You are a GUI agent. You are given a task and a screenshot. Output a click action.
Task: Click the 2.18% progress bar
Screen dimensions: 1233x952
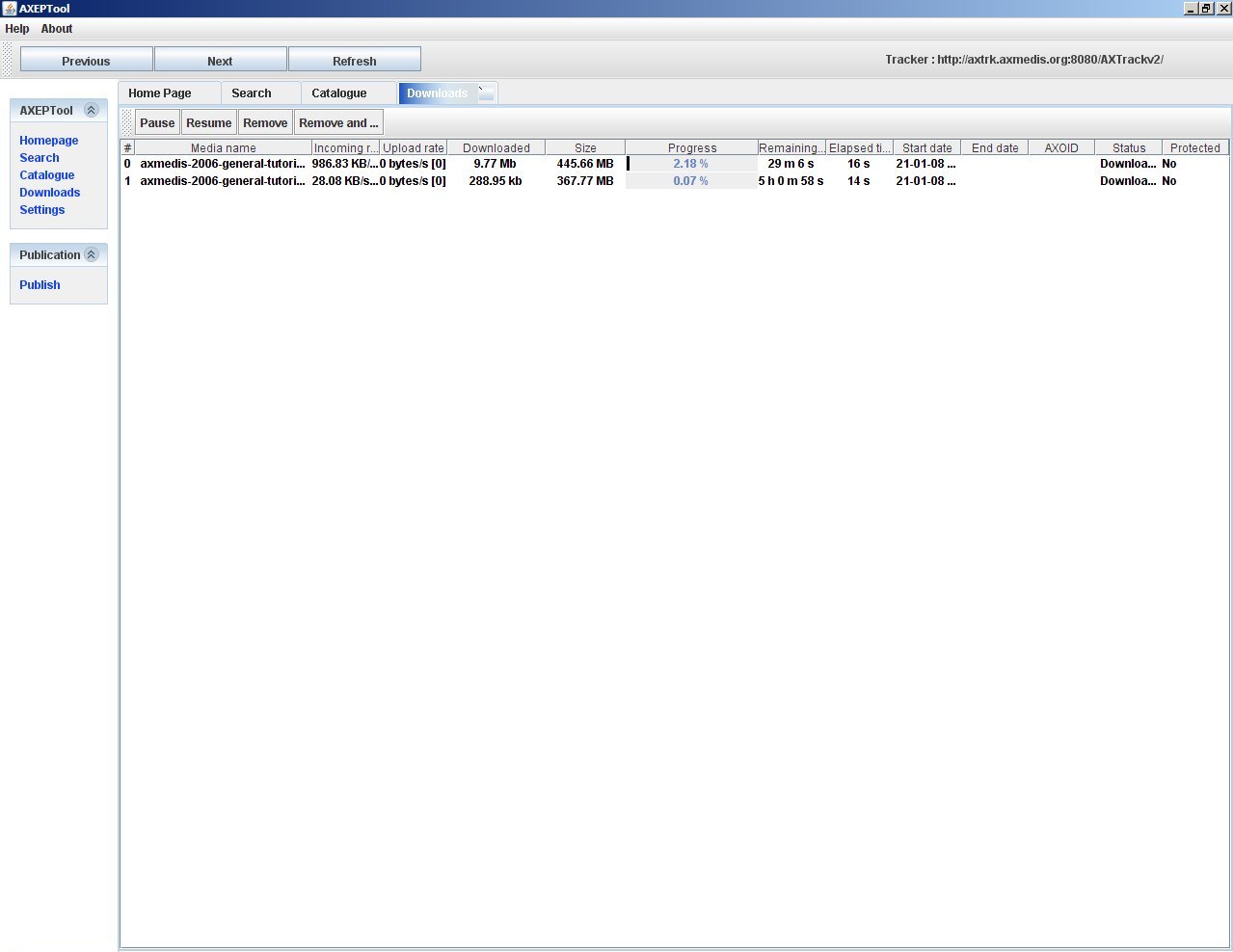tap(691, 164)
